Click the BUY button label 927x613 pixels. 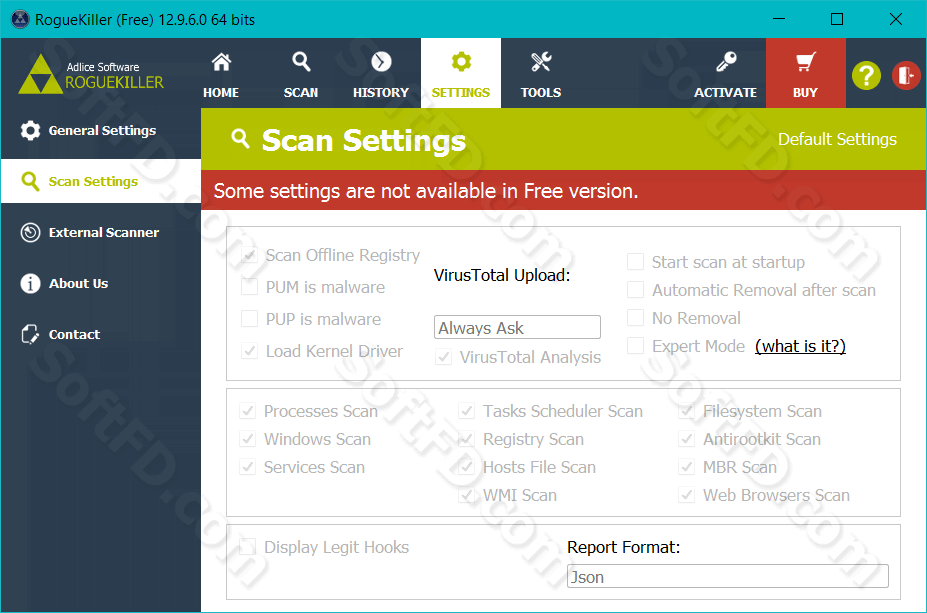point(805,93)
